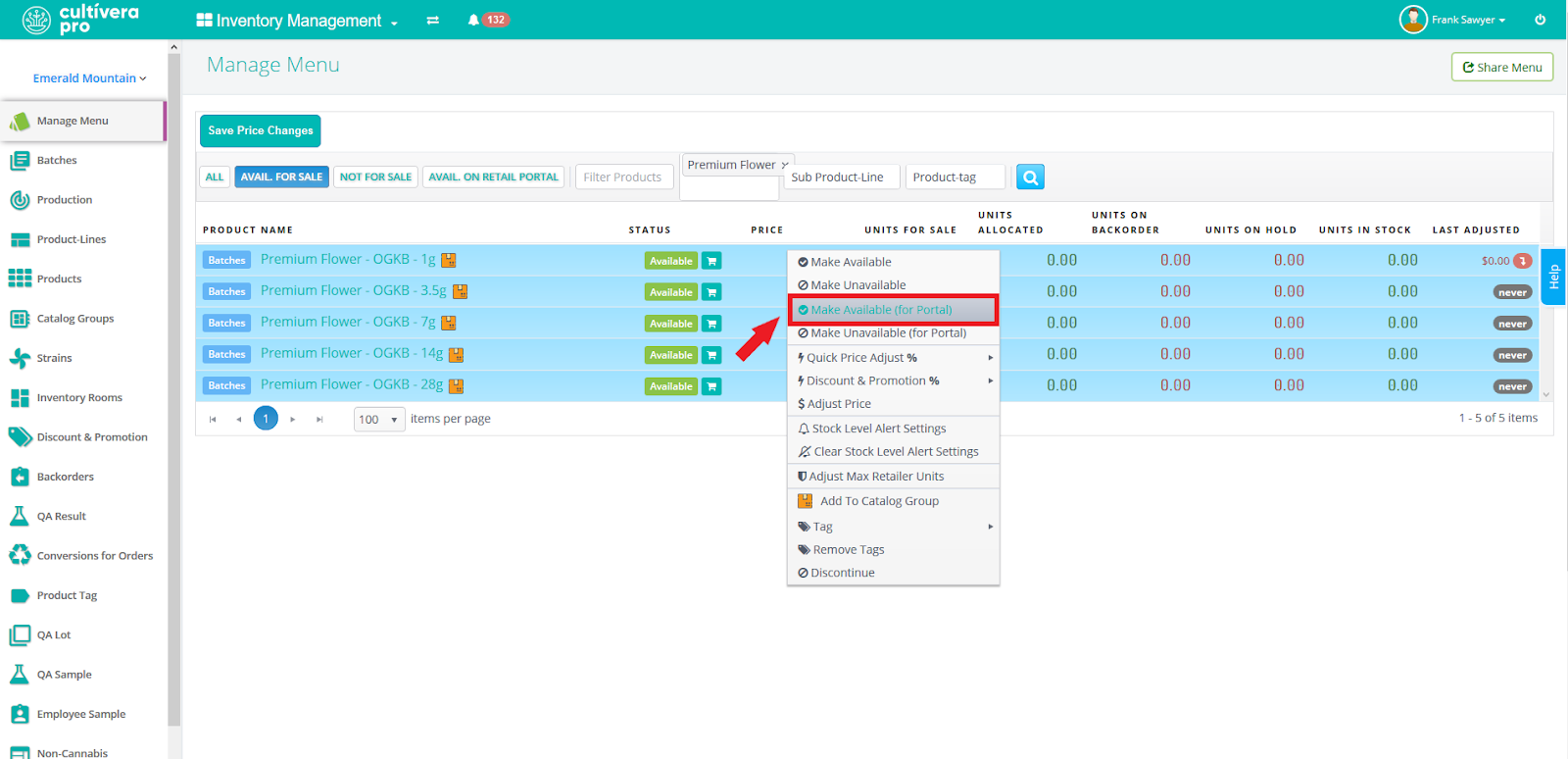Click the Save Price Changes button
1568x759 pixels.
pyautogui.click(x=261, y=130)
